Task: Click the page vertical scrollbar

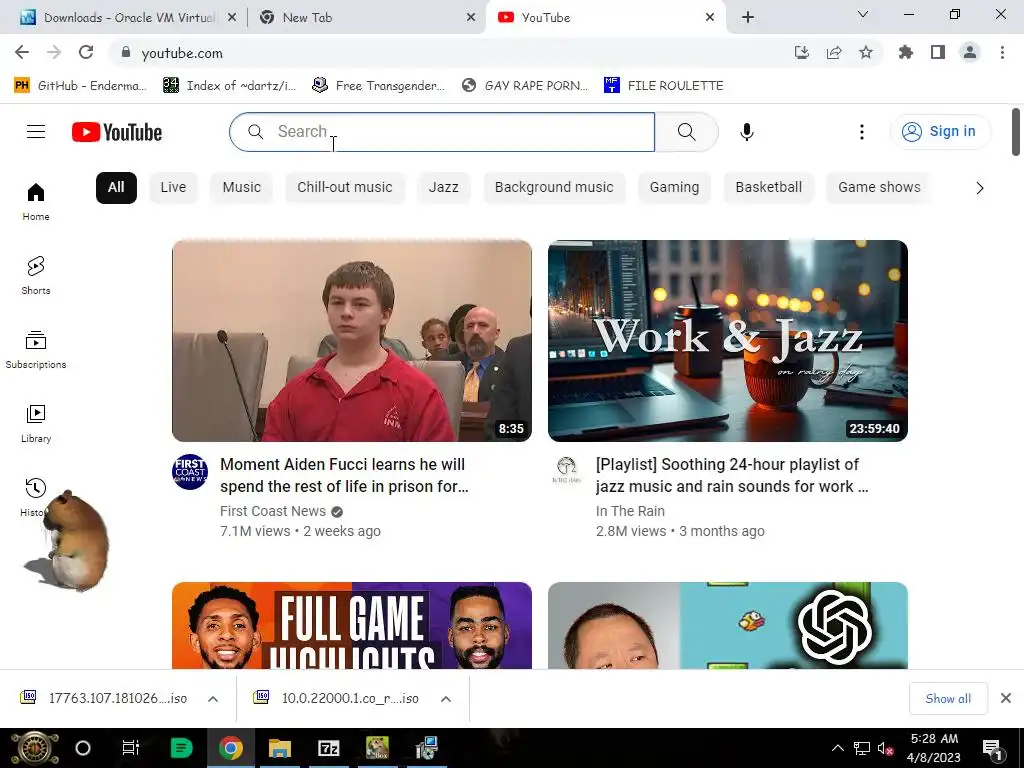Action: 1016,133
